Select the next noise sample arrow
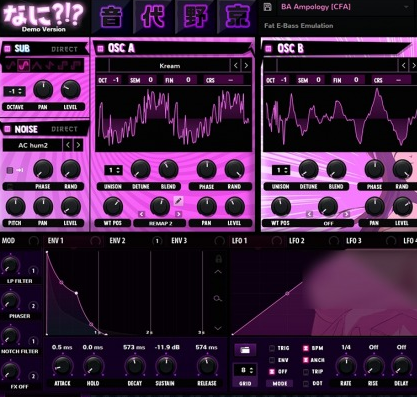The width and height of the screenshot is (417, 397). (x=78, y=145)
